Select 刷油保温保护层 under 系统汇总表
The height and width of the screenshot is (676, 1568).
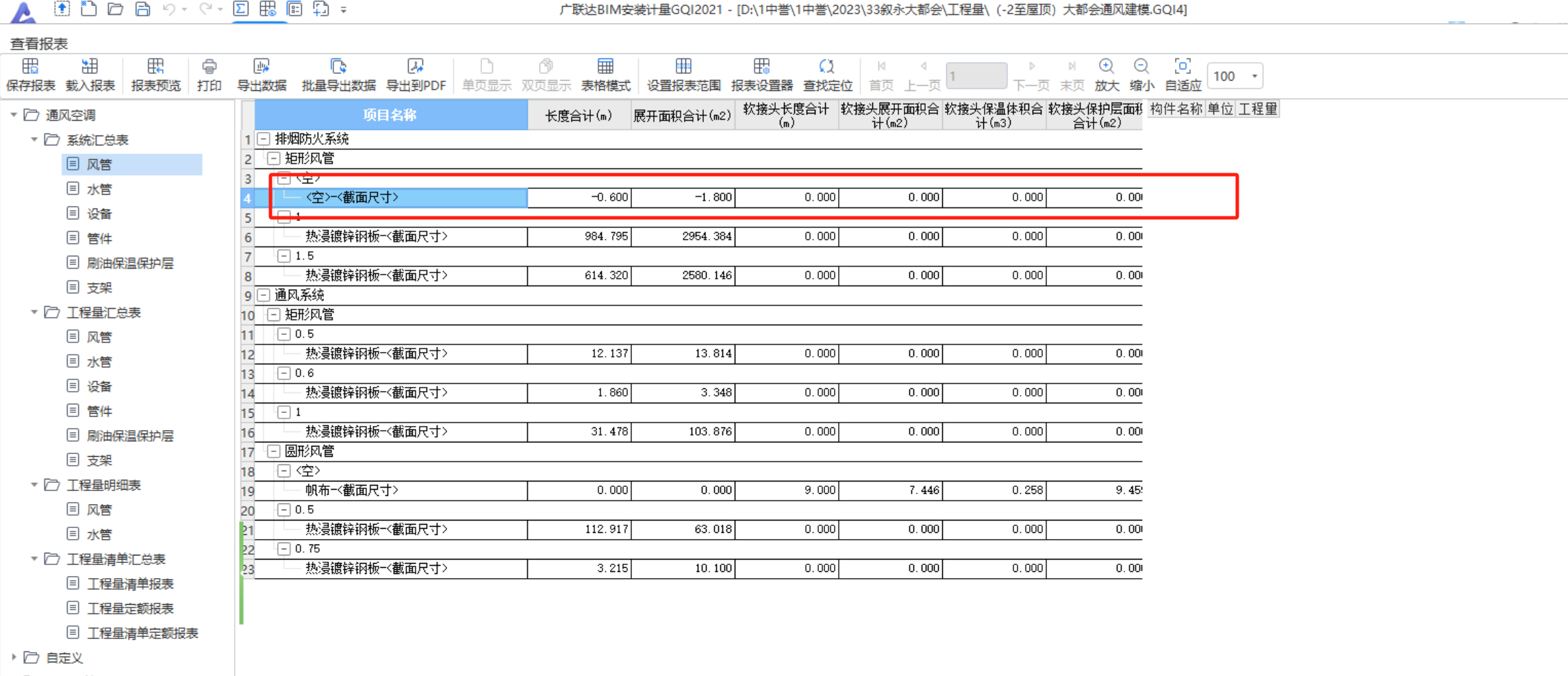coord(130,263)
